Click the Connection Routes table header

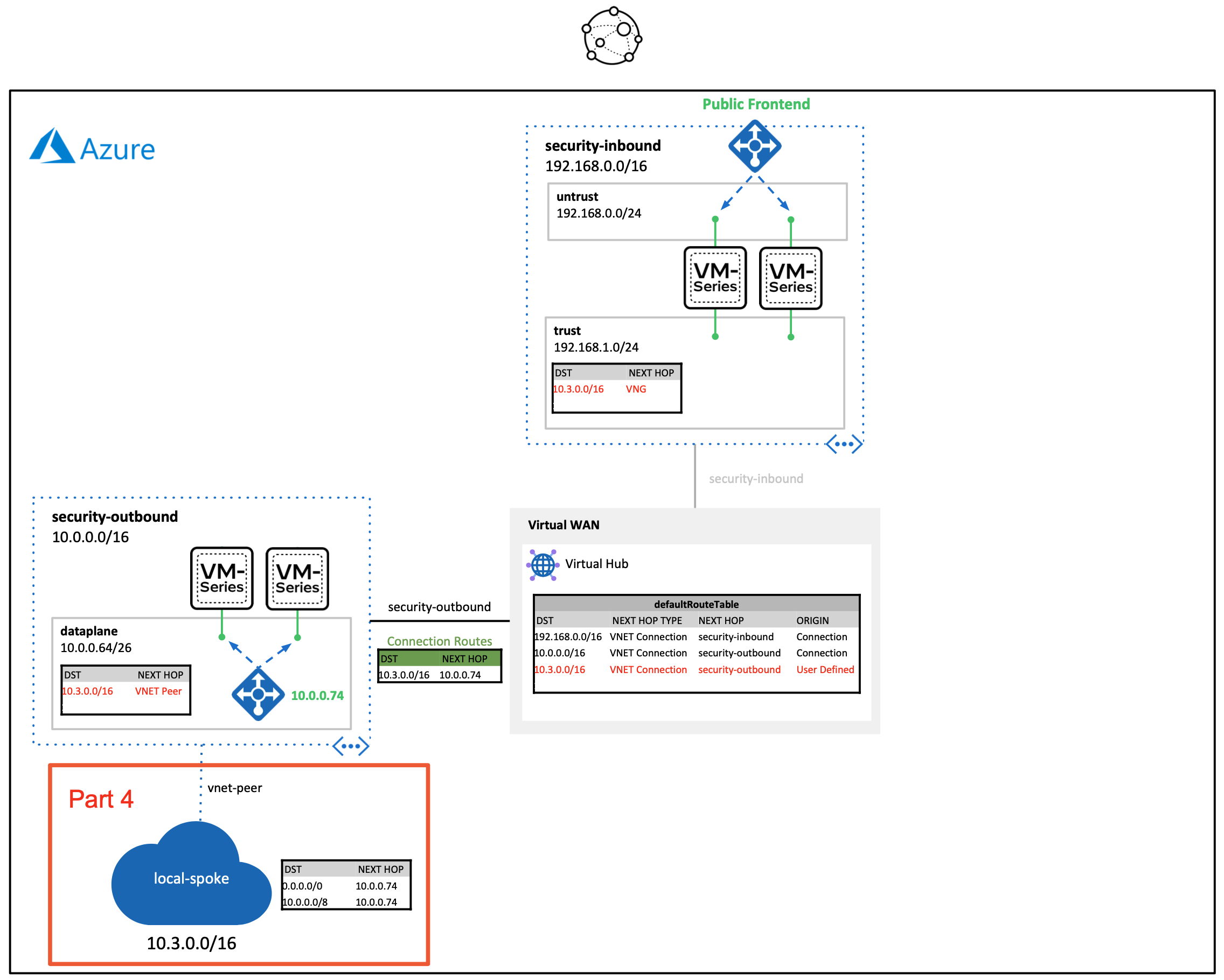coord(439,658)
